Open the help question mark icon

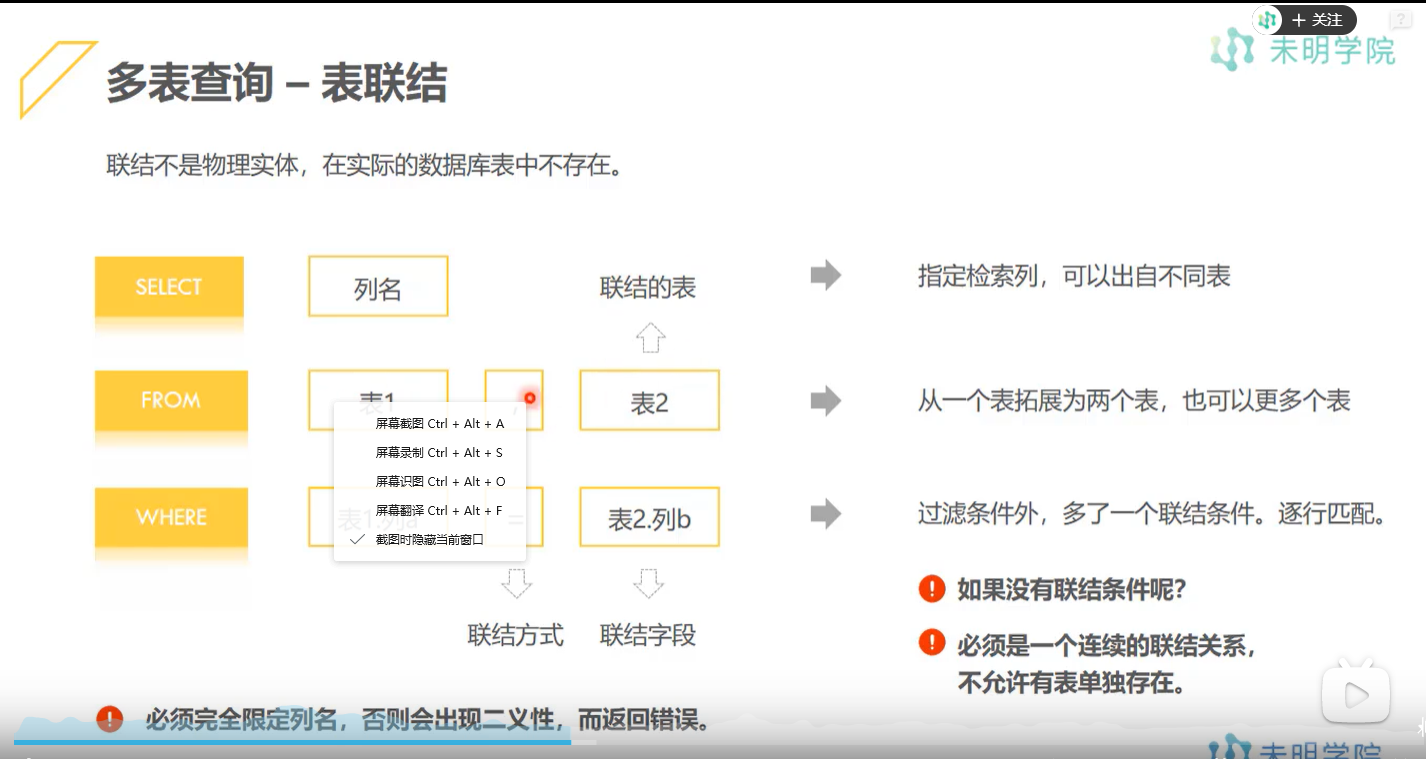[1399, 18]
